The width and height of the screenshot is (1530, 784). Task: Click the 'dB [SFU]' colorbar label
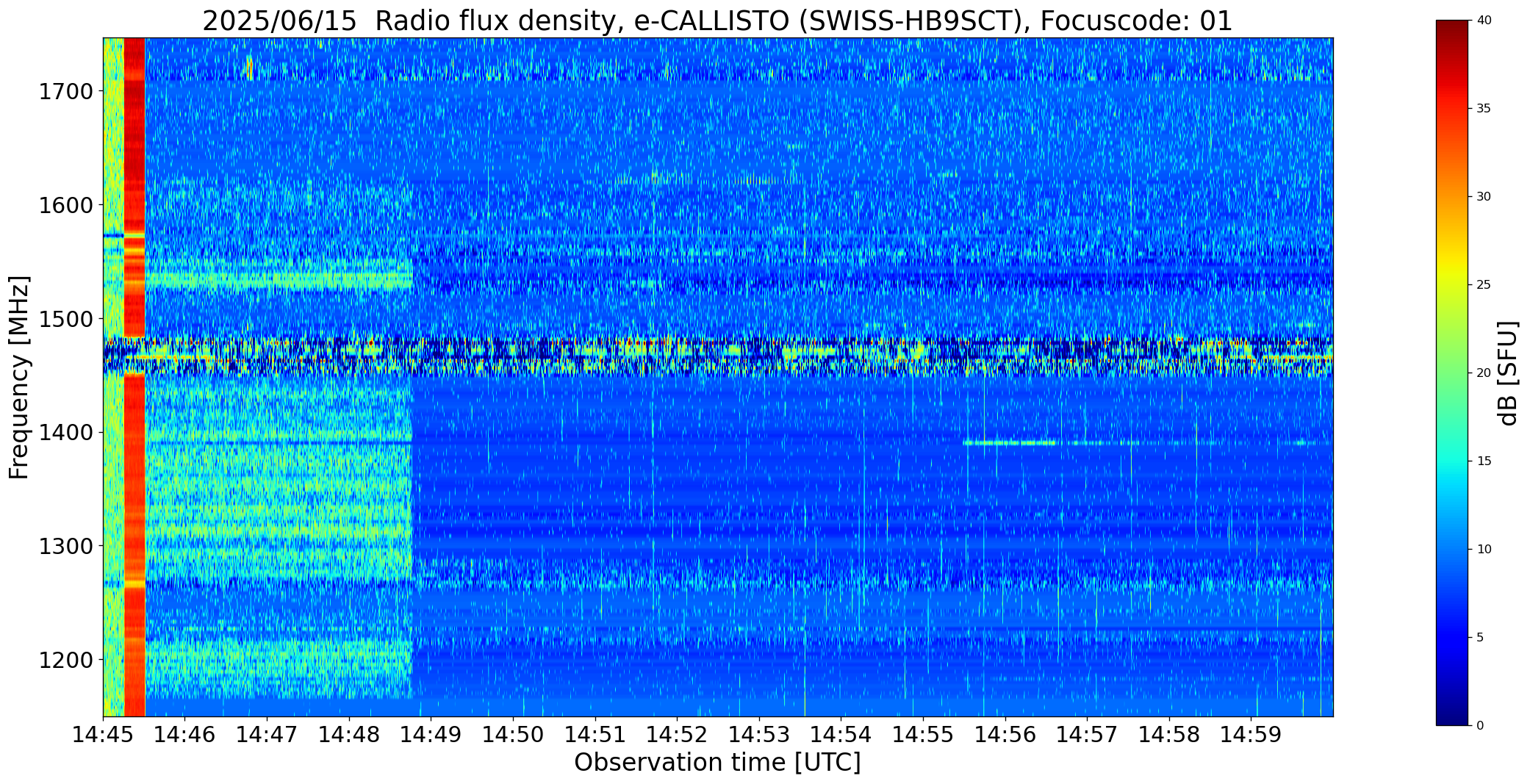pos(1509,373)
